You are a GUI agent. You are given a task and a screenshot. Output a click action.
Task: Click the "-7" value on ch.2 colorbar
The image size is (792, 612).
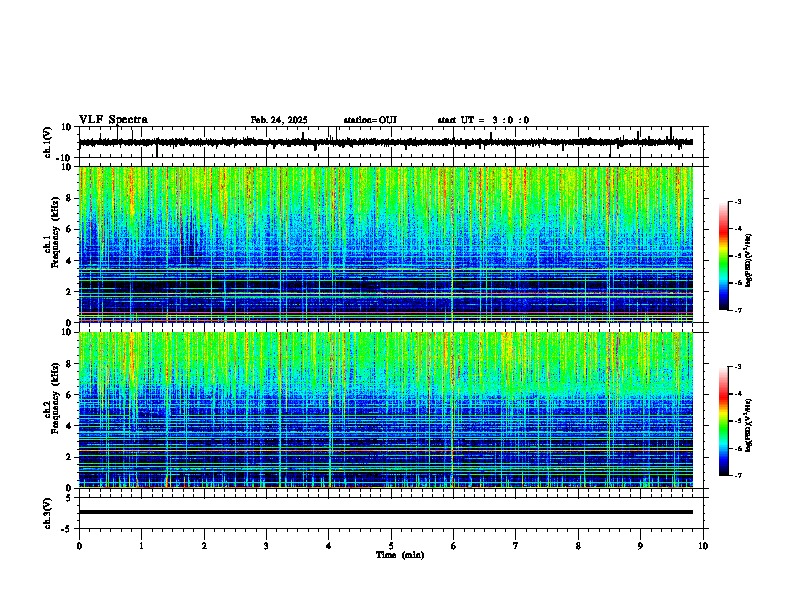(x=737, y=475)
